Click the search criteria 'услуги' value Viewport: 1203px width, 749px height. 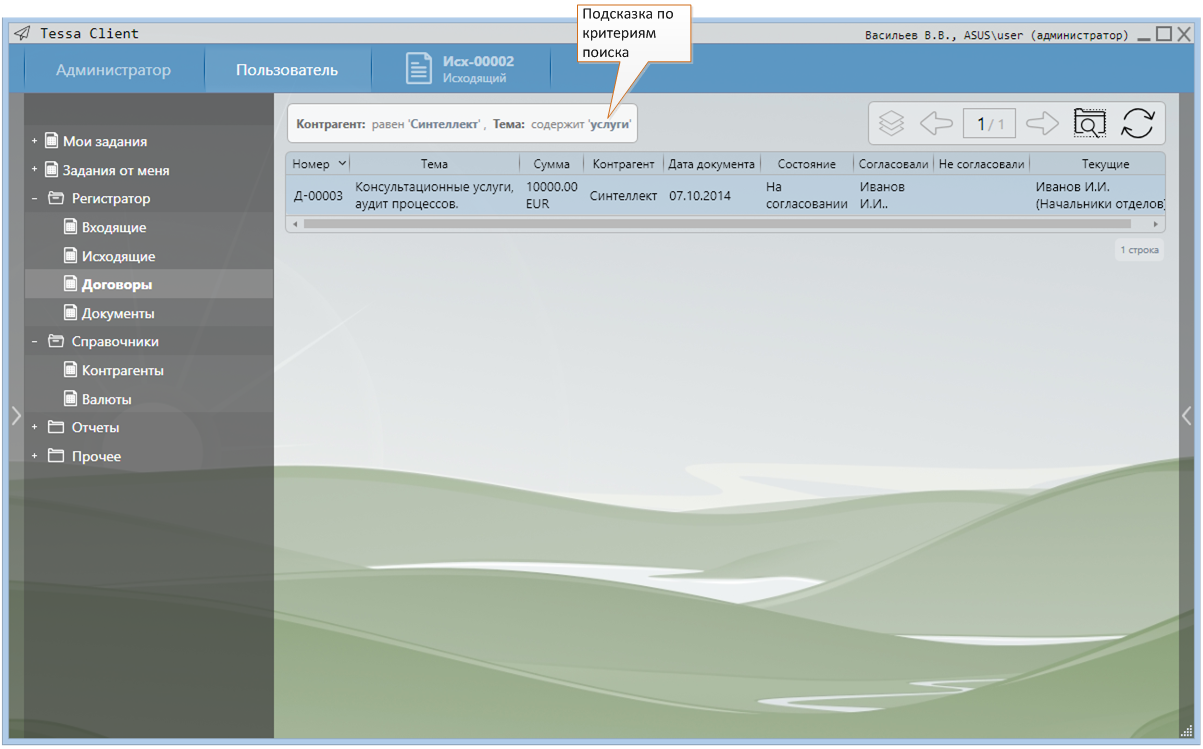610,124
